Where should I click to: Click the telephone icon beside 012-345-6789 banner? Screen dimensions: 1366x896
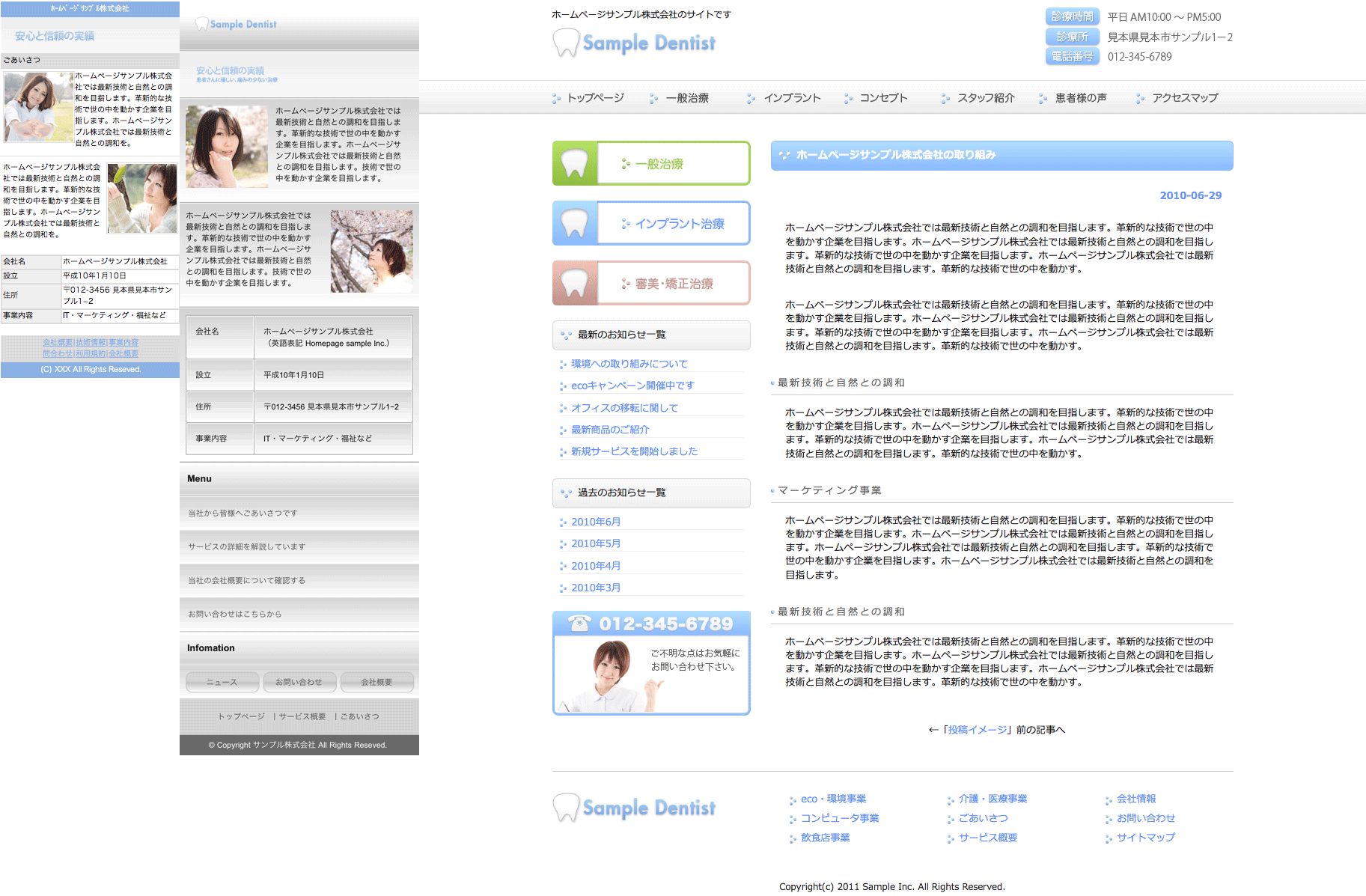pos(579,624)
